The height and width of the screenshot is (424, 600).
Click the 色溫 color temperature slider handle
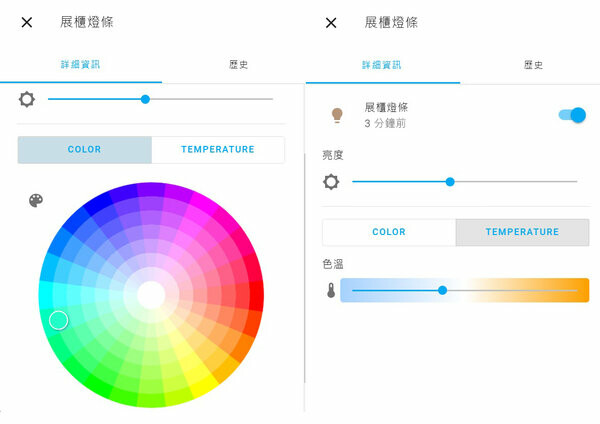tap(442, 290)
